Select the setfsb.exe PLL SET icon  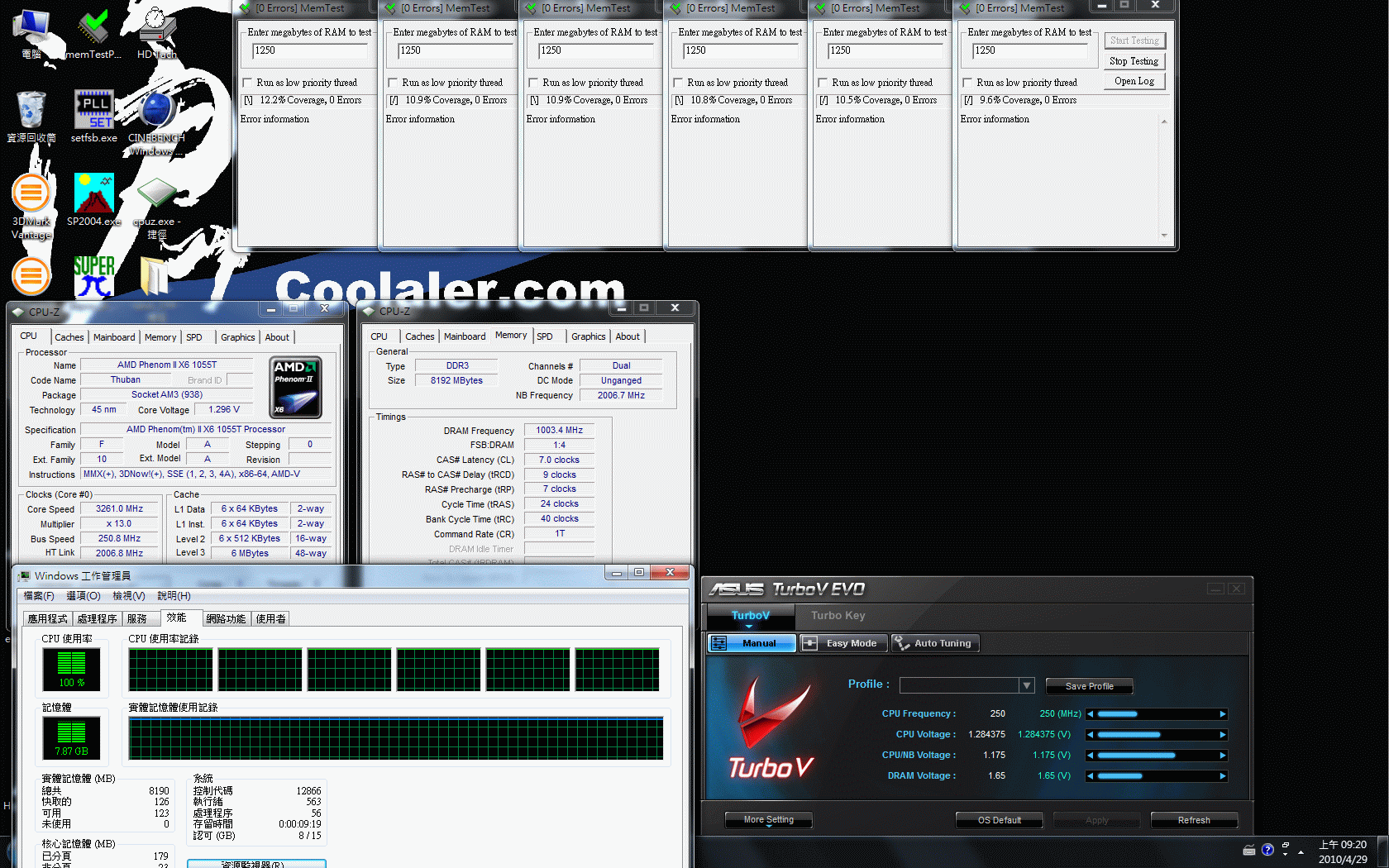(93, 116)
